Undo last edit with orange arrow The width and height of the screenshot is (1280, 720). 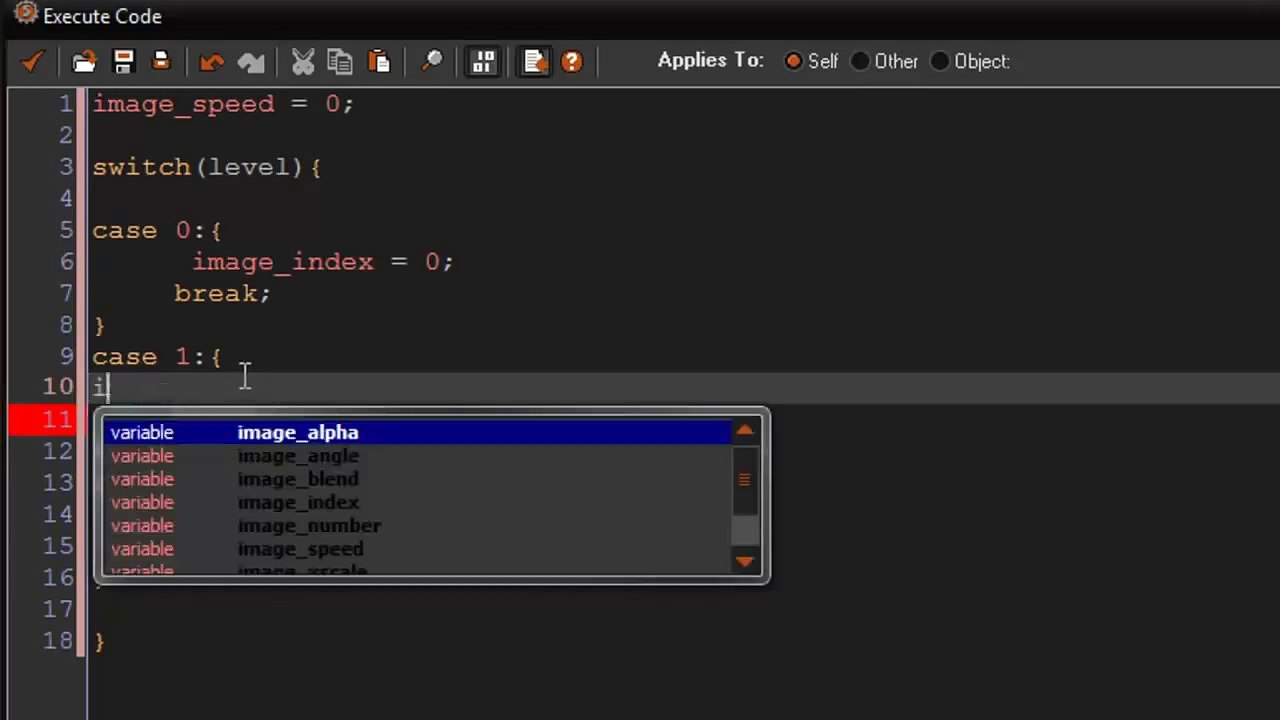211,62
